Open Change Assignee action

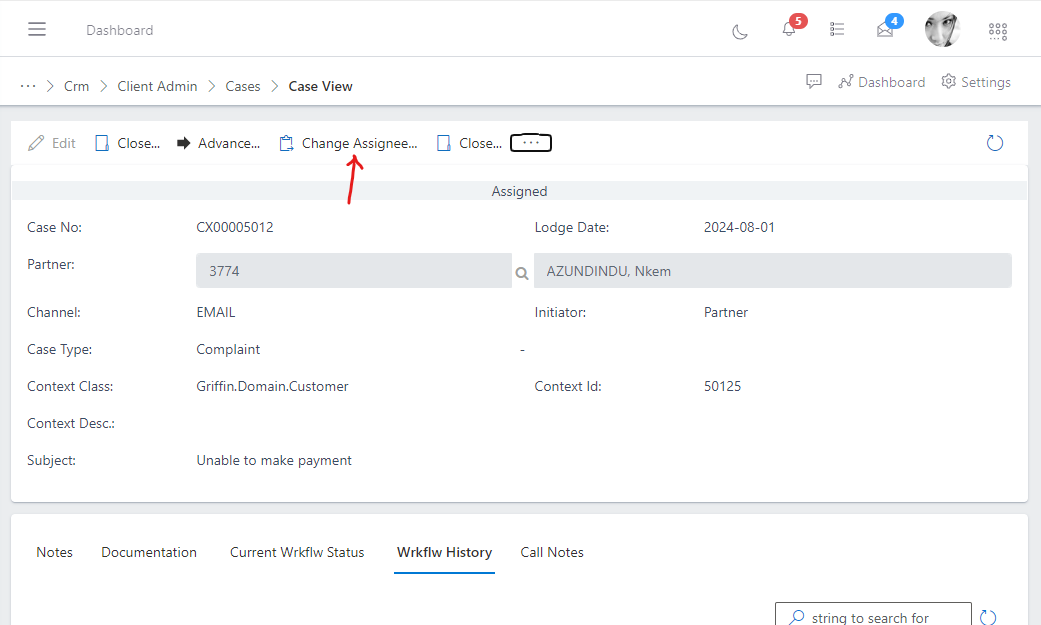tap(349, 143)
